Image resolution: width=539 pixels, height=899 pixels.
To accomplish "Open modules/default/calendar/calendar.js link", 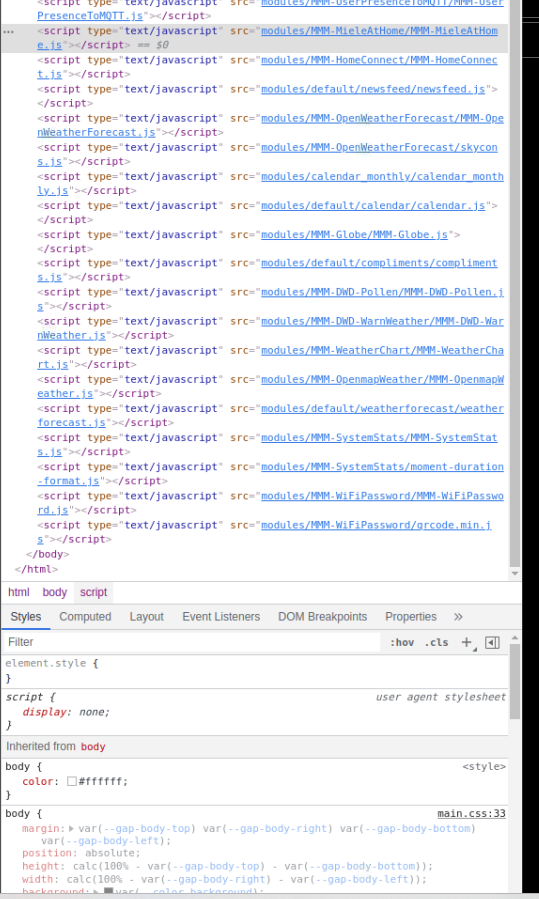I will coord(373,205).
